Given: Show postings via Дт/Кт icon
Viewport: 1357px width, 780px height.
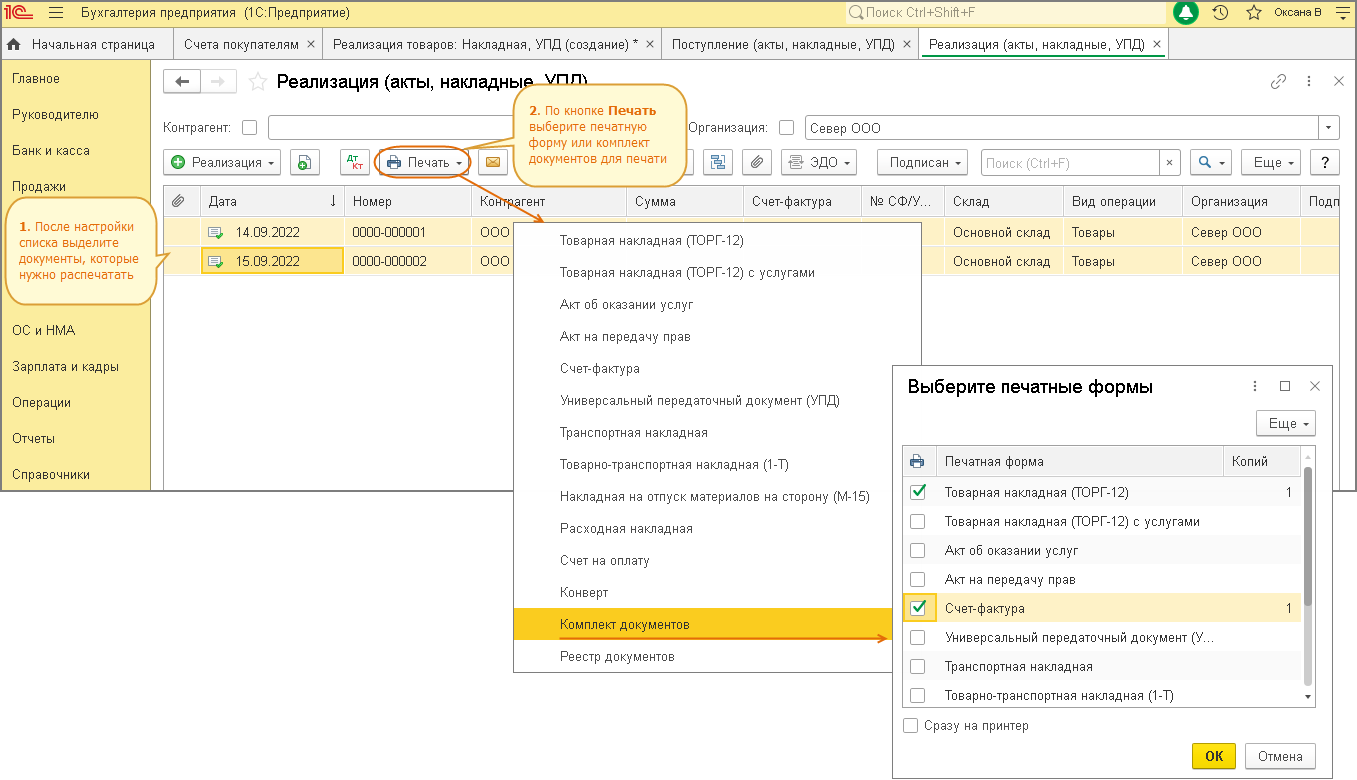Looking at the screenshot, I should 354,162.
